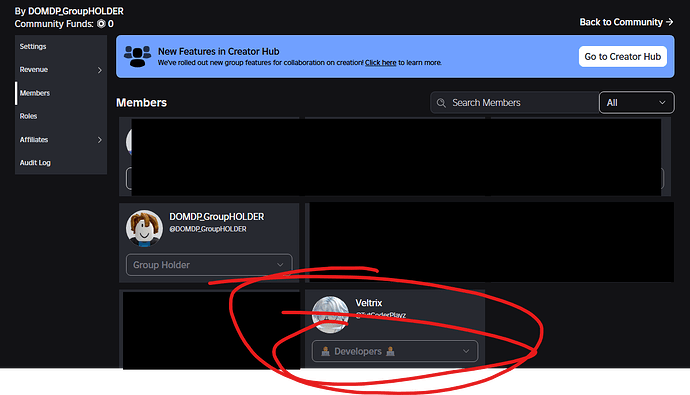Expand the Affiliates submenu chevron
This screenshot has width=690, height=395.
click(x=99, y=140)
